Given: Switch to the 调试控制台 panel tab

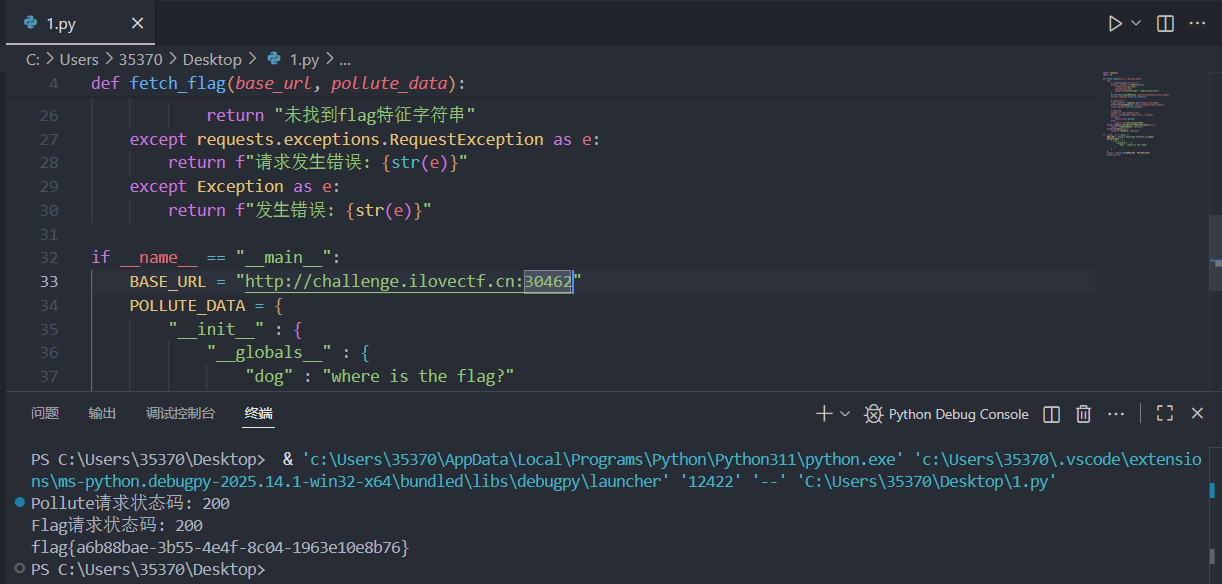Looking at the screenshot, I should coord(180,413).
